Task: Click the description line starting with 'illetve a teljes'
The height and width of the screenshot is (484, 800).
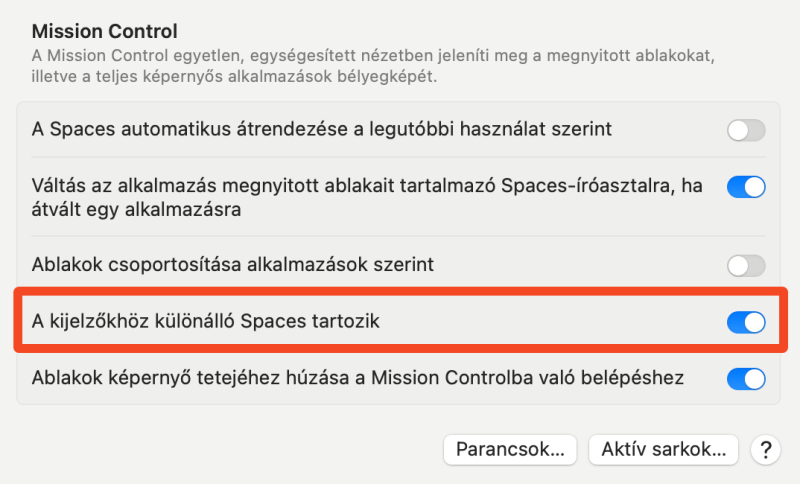Action: pyautogui.click(x=234, y=77)
